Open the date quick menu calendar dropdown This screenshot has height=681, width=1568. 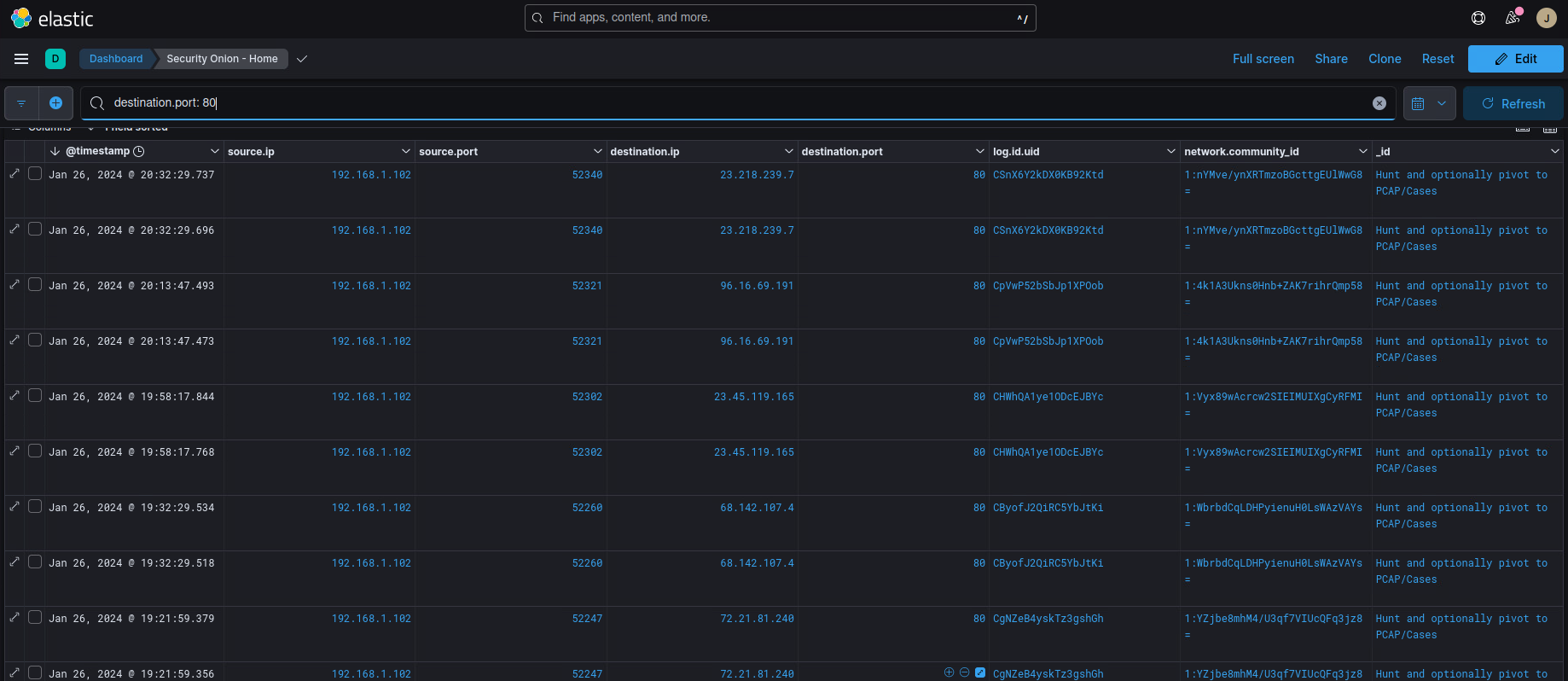pyautogui.click(x=1429, y=103)
